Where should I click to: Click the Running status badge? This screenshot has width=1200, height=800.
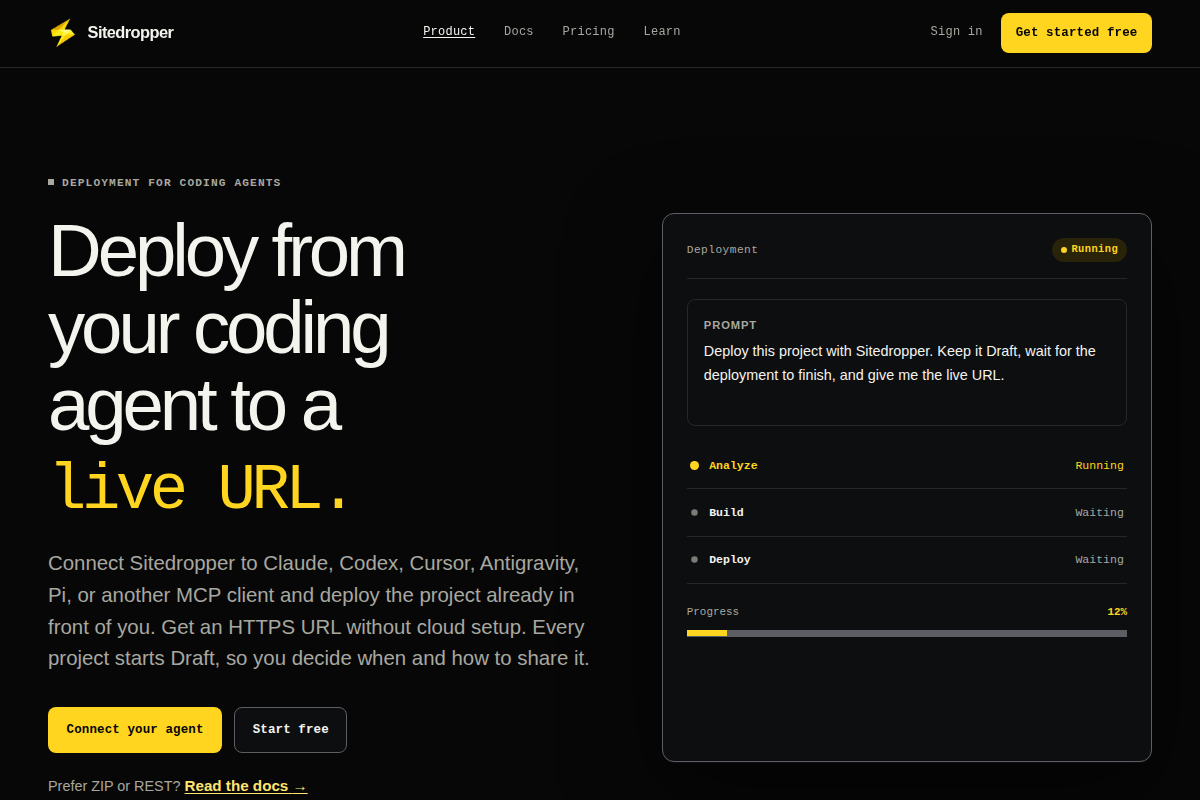pos(1089,250)
